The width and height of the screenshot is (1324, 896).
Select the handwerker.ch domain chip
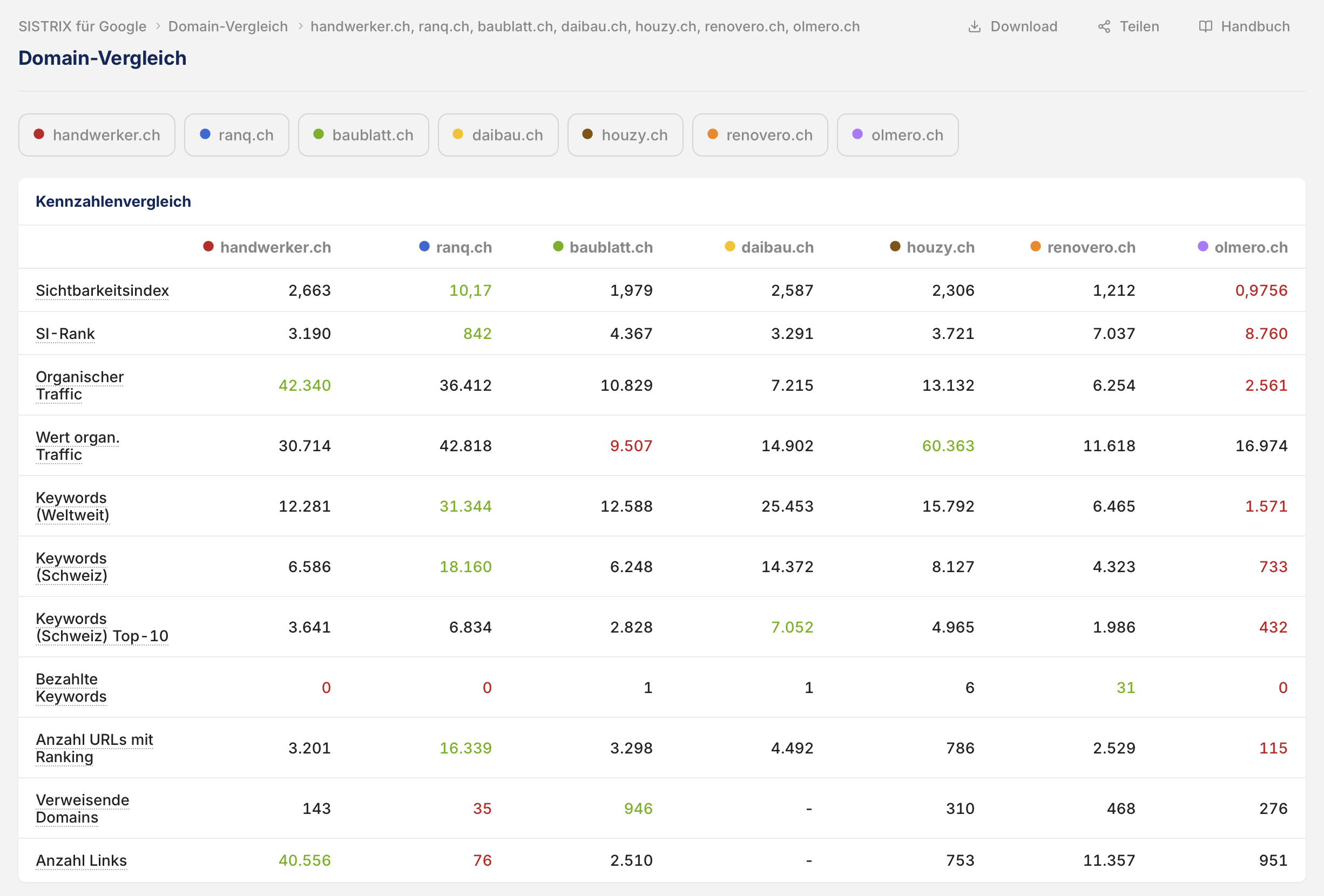click(x=97, y=135)
